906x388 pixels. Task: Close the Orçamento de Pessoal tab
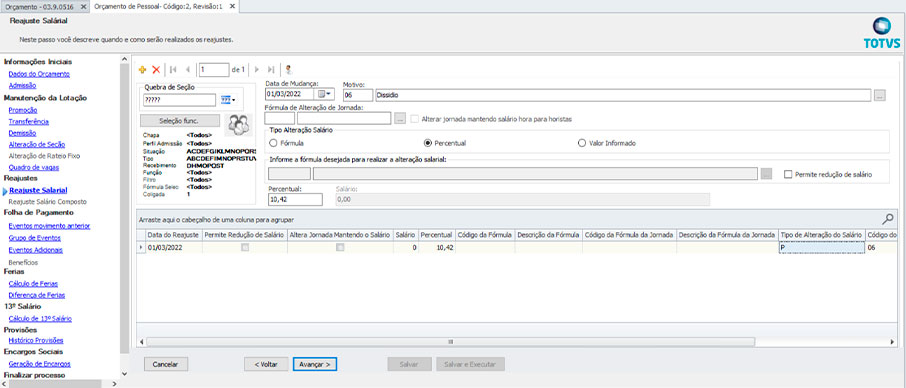232,6
